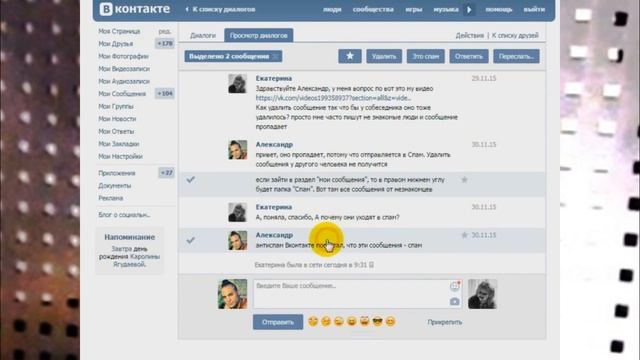The width and height of the screenshot is (640, 360).
Task: Open the игры header menu
Action: tap(414, 9)
